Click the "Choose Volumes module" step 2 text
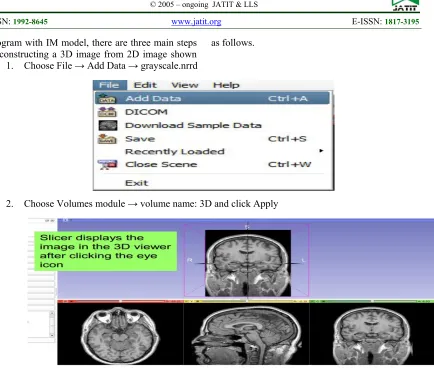 74,204
